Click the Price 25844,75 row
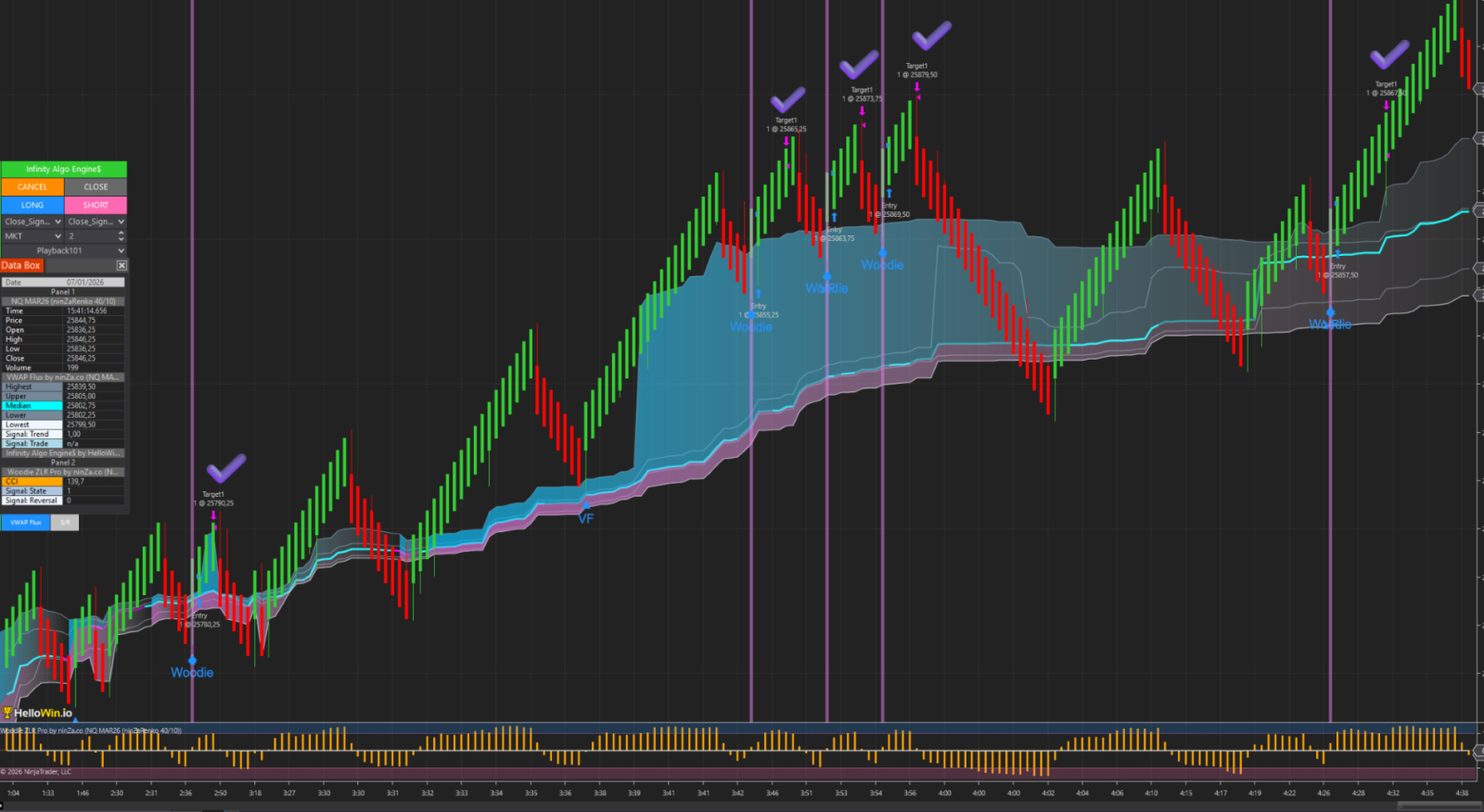Viewport: 1484px width, 812px height. point(63,320)
